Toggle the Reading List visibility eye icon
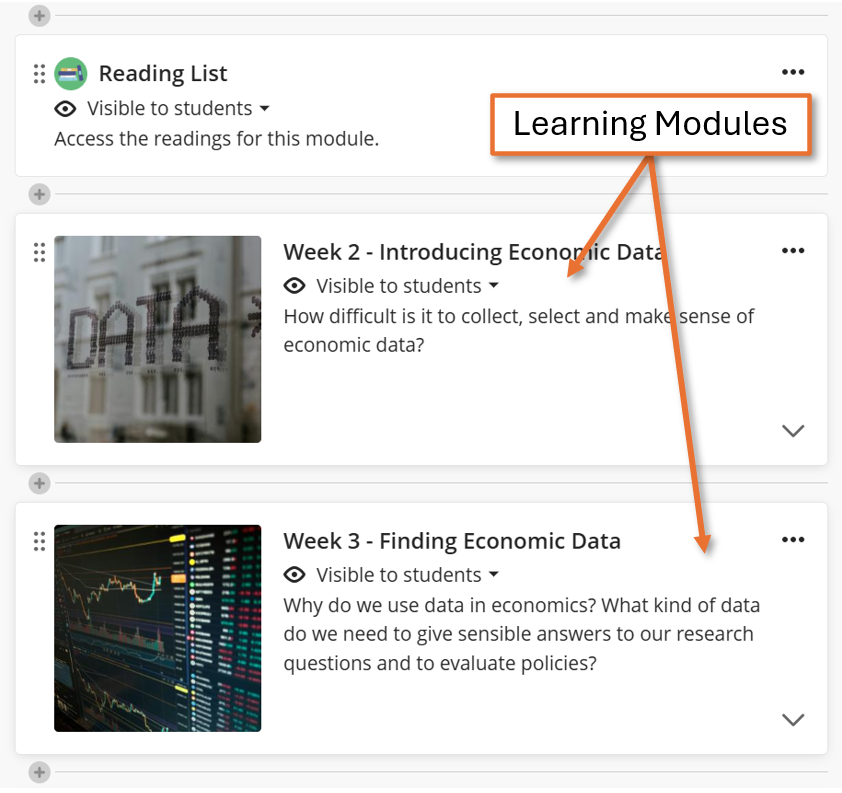This screenshot has height=793, width=842. [x=66, y=108]
